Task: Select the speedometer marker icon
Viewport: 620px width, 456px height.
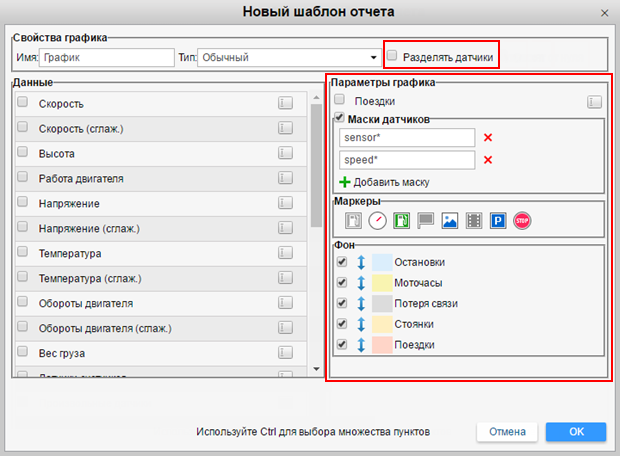Action: (377, 220)
